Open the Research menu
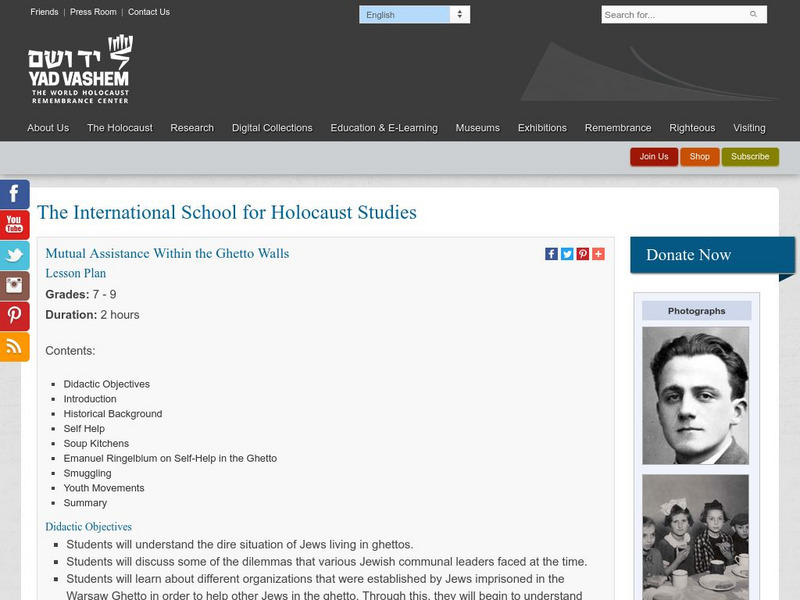 coord(192,128)
